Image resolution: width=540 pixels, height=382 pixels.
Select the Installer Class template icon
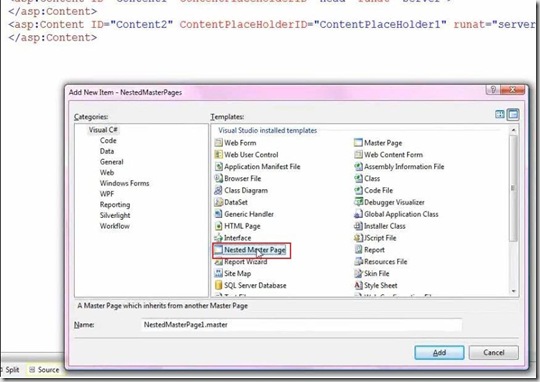(x=358, y=226)
